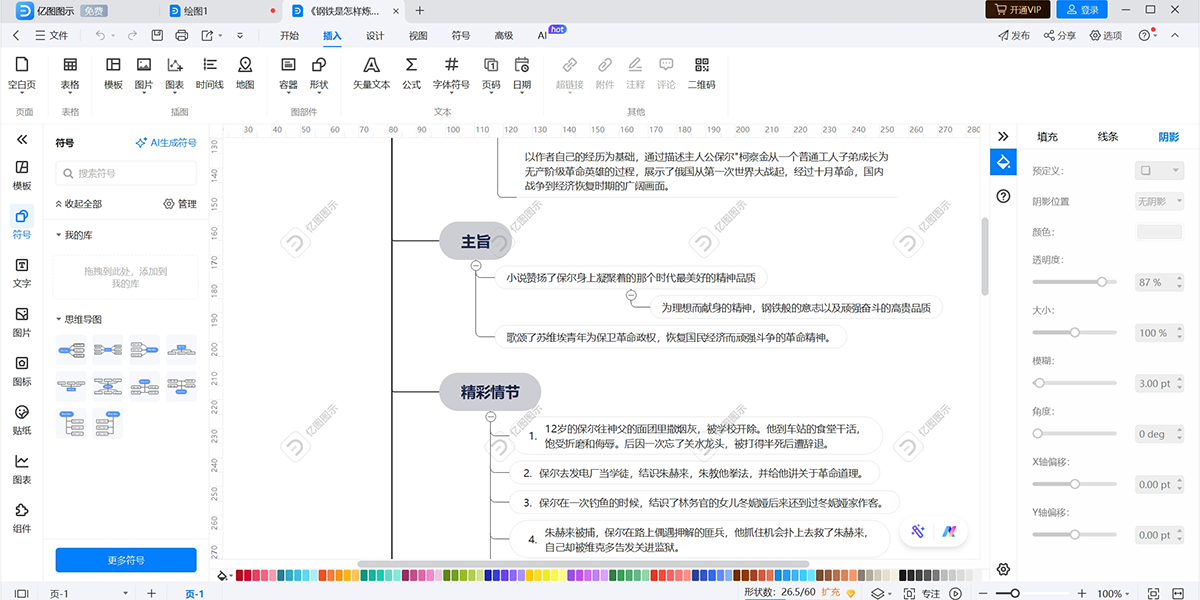
Task: Collapse the 思维导图 symbol library section
Action: [x=60, y=319]
